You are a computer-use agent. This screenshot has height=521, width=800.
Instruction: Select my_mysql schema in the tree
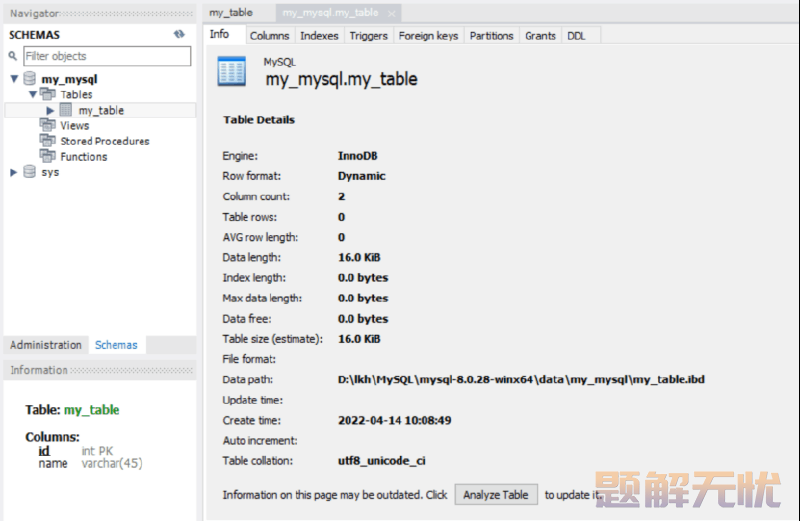click(x=69, y=79)
